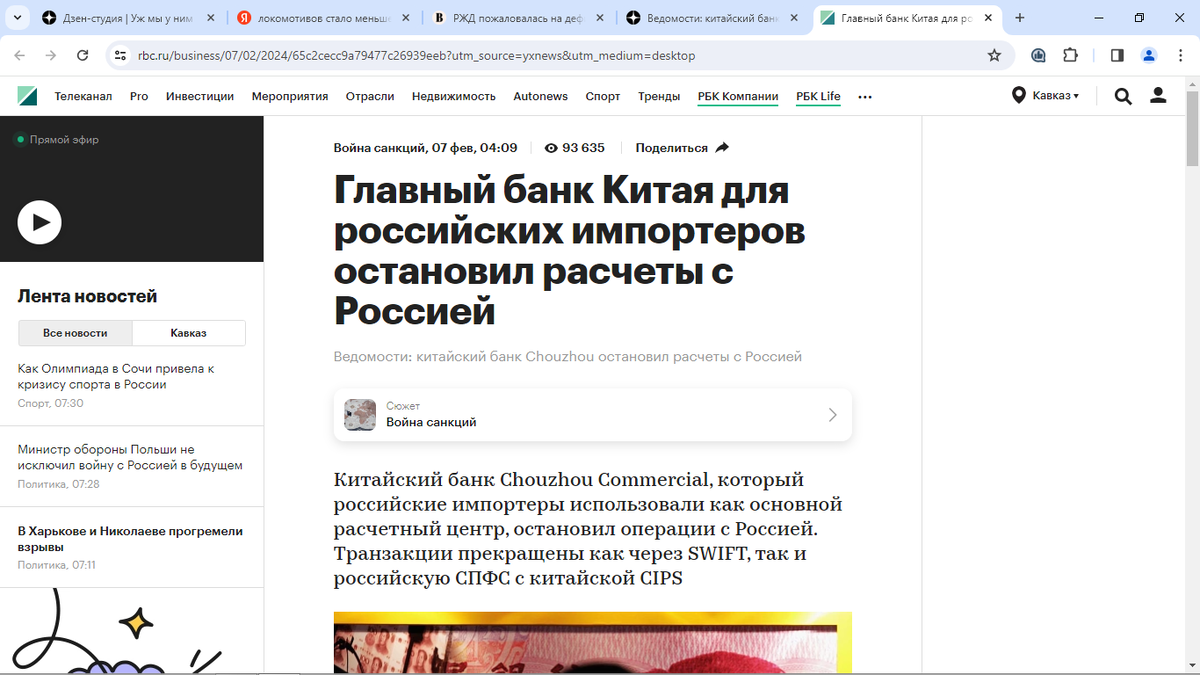Expand more sections with three dots
The image size is (1200, 675).
click(x=865, y=97)
